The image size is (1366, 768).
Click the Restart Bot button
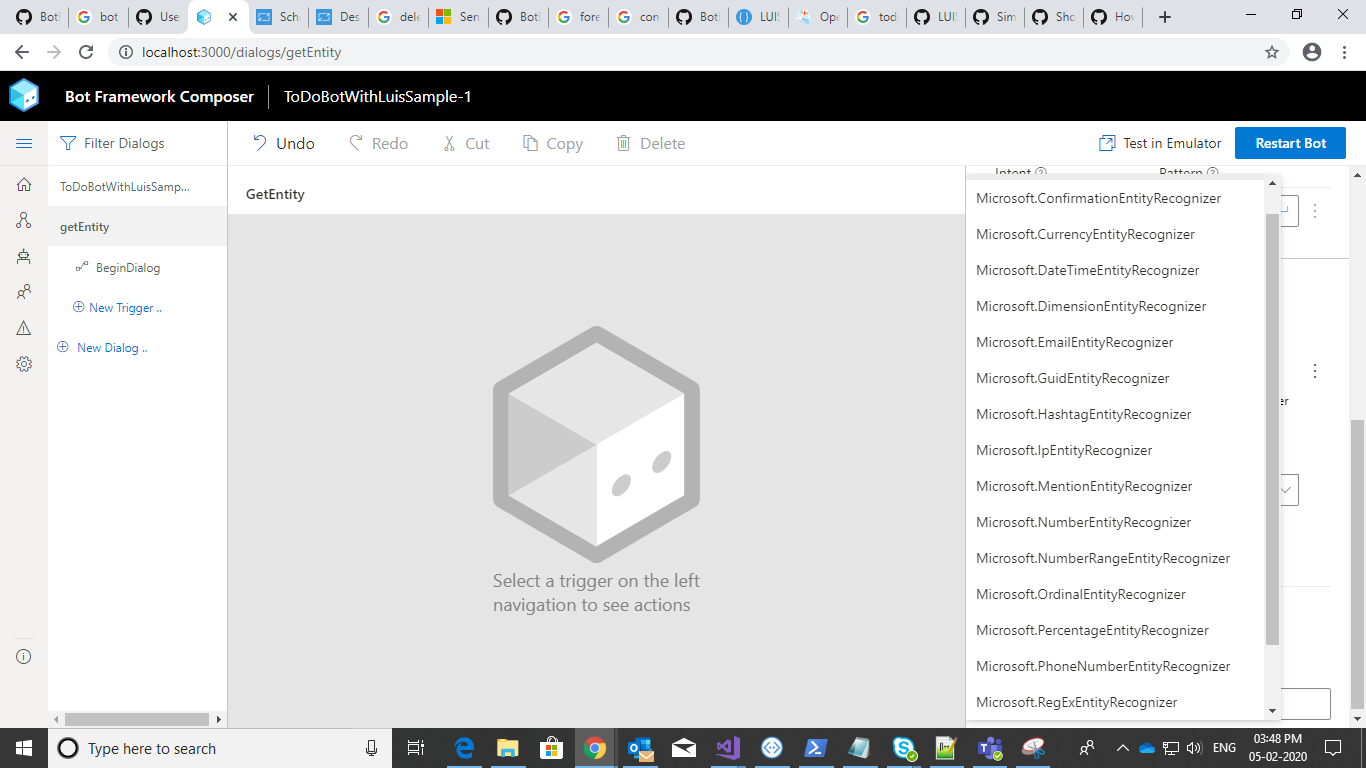[x=1290, y=143]
